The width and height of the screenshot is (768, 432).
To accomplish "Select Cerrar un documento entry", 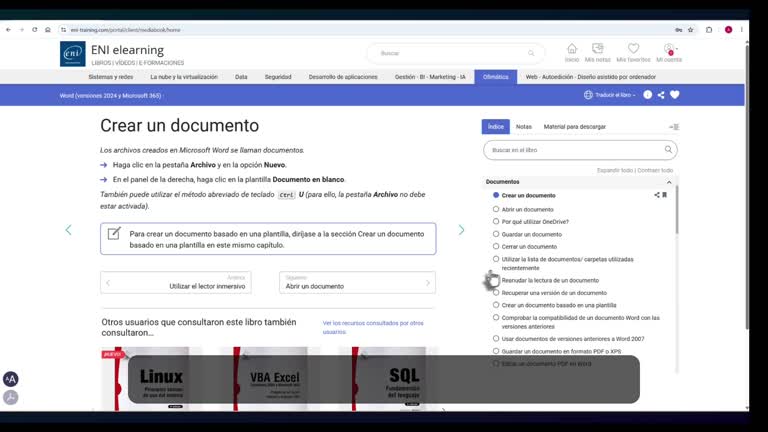I will 529,247.
